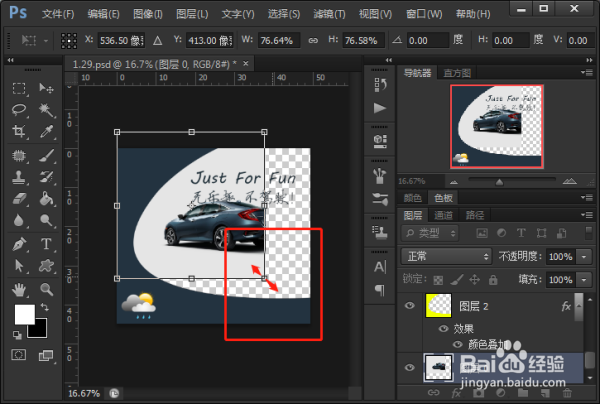This screenshot has height=404, width=600.
Task: Click the X position input field
Action: point(121,41)
